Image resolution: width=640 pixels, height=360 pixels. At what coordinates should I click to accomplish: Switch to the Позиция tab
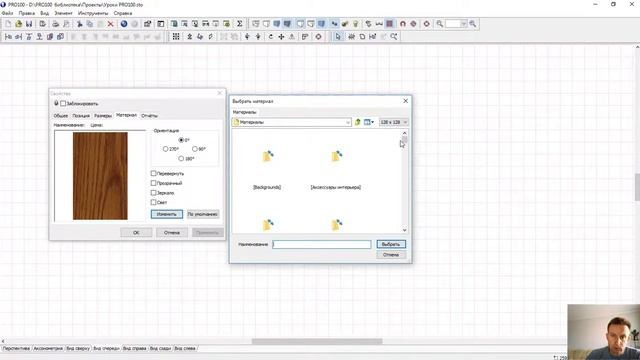[81, 116]
